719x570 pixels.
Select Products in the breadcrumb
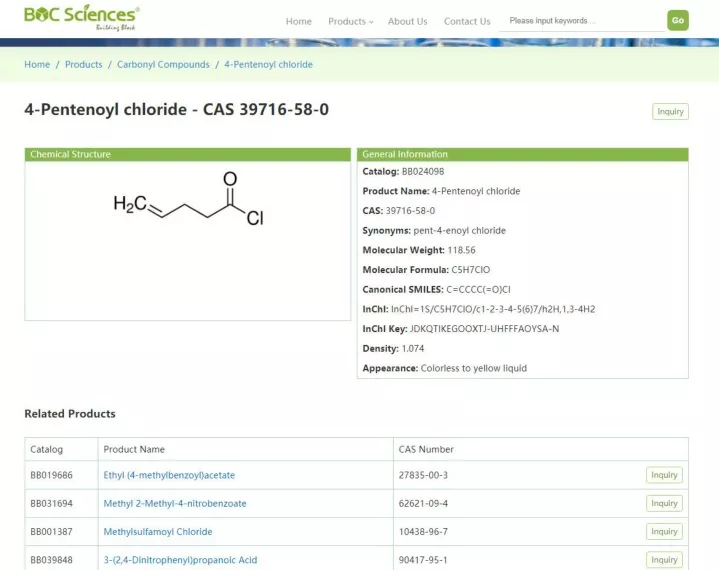coord(83,65)
